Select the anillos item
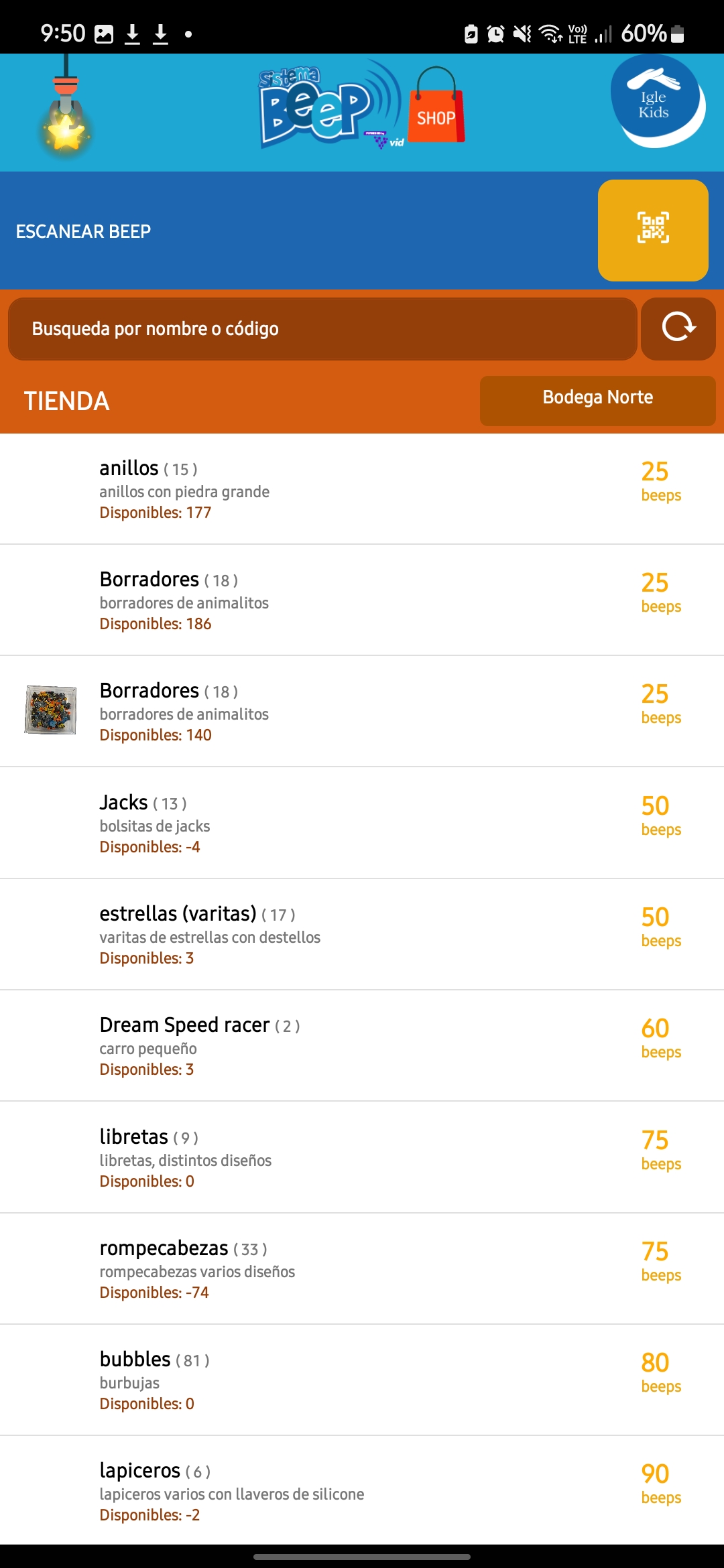 point(362,489)
